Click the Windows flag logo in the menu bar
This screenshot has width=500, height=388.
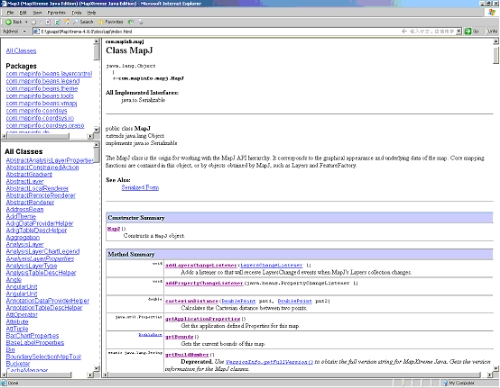pyautogui.click(x=492, y=12)
